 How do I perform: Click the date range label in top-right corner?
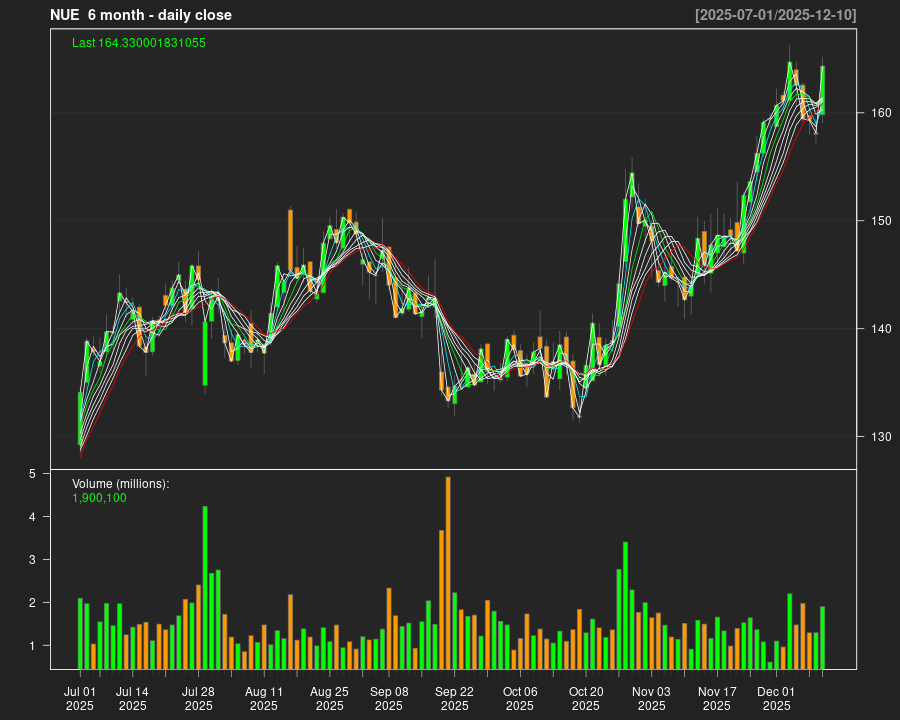[775, 15]
